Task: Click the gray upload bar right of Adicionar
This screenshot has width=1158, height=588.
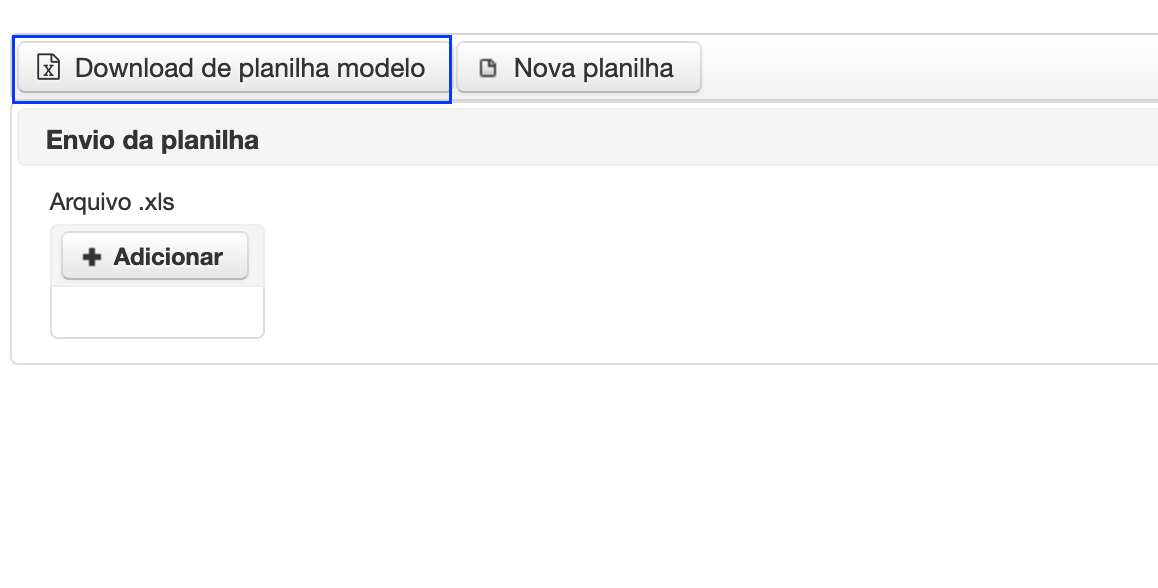Action: [x=256, y=256]
